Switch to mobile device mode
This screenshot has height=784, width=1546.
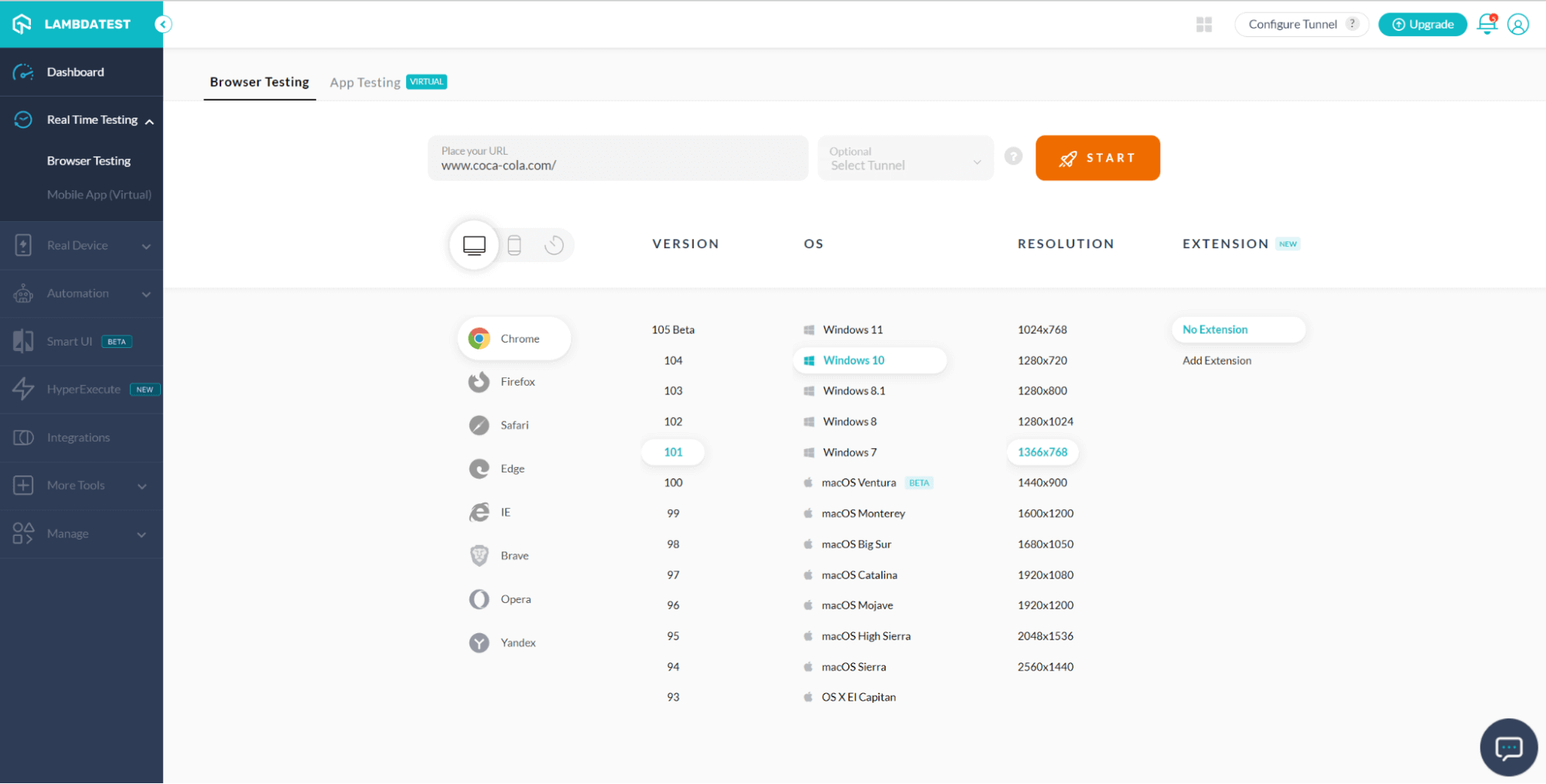coord(514,246)
